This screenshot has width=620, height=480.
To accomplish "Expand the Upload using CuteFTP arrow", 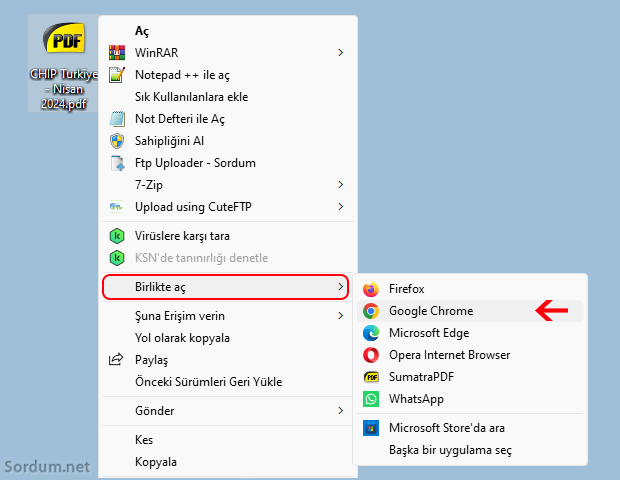I will pyautogui.click(x=340, y=207).
